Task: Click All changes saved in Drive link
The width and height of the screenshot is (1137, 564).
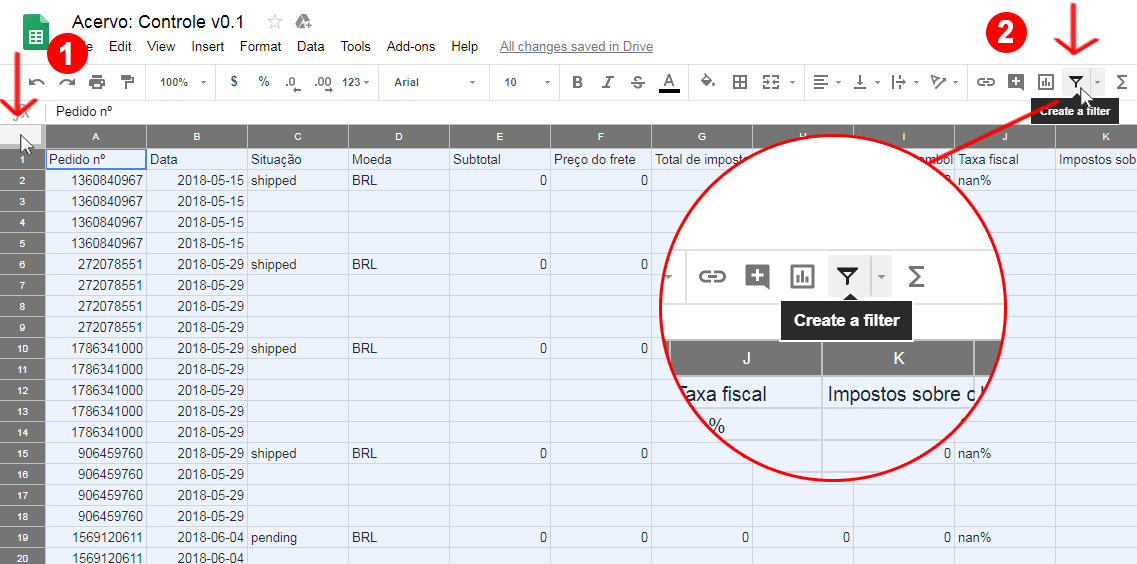Action: (576, 46)
